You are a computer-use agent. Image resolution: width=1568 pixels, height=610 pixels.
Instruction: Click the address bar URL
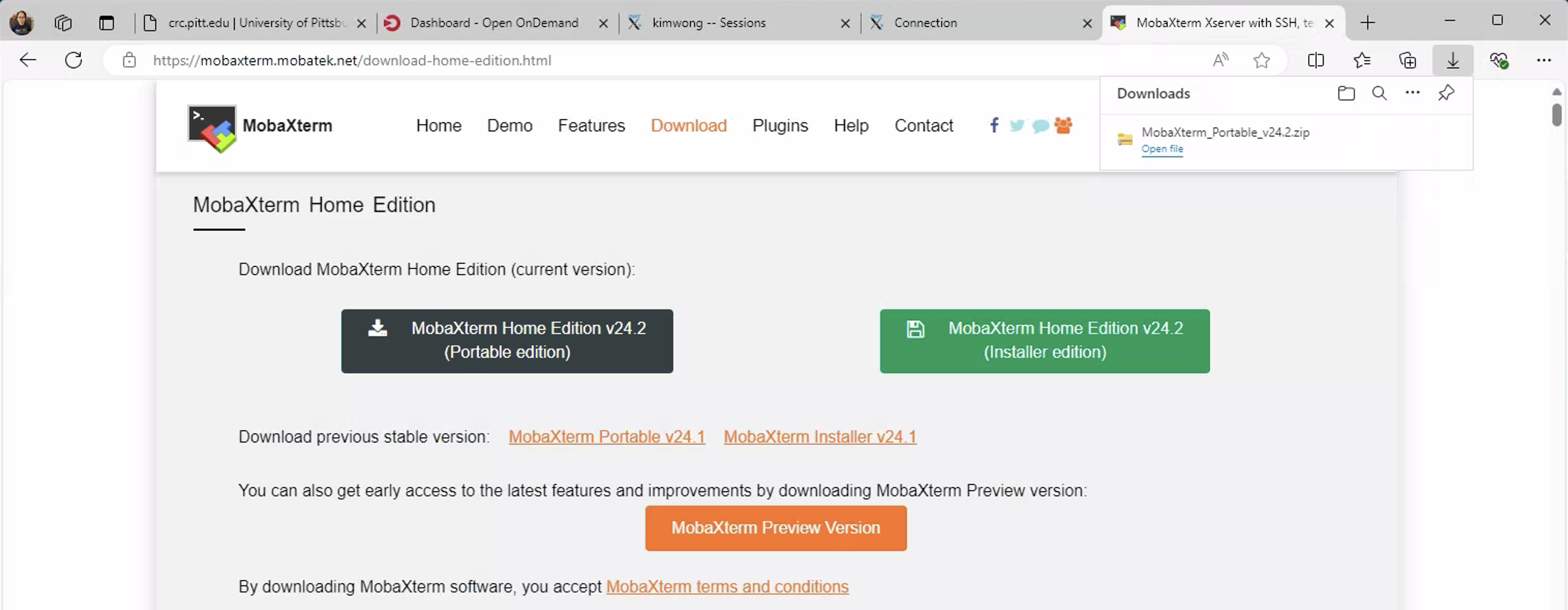352,60
